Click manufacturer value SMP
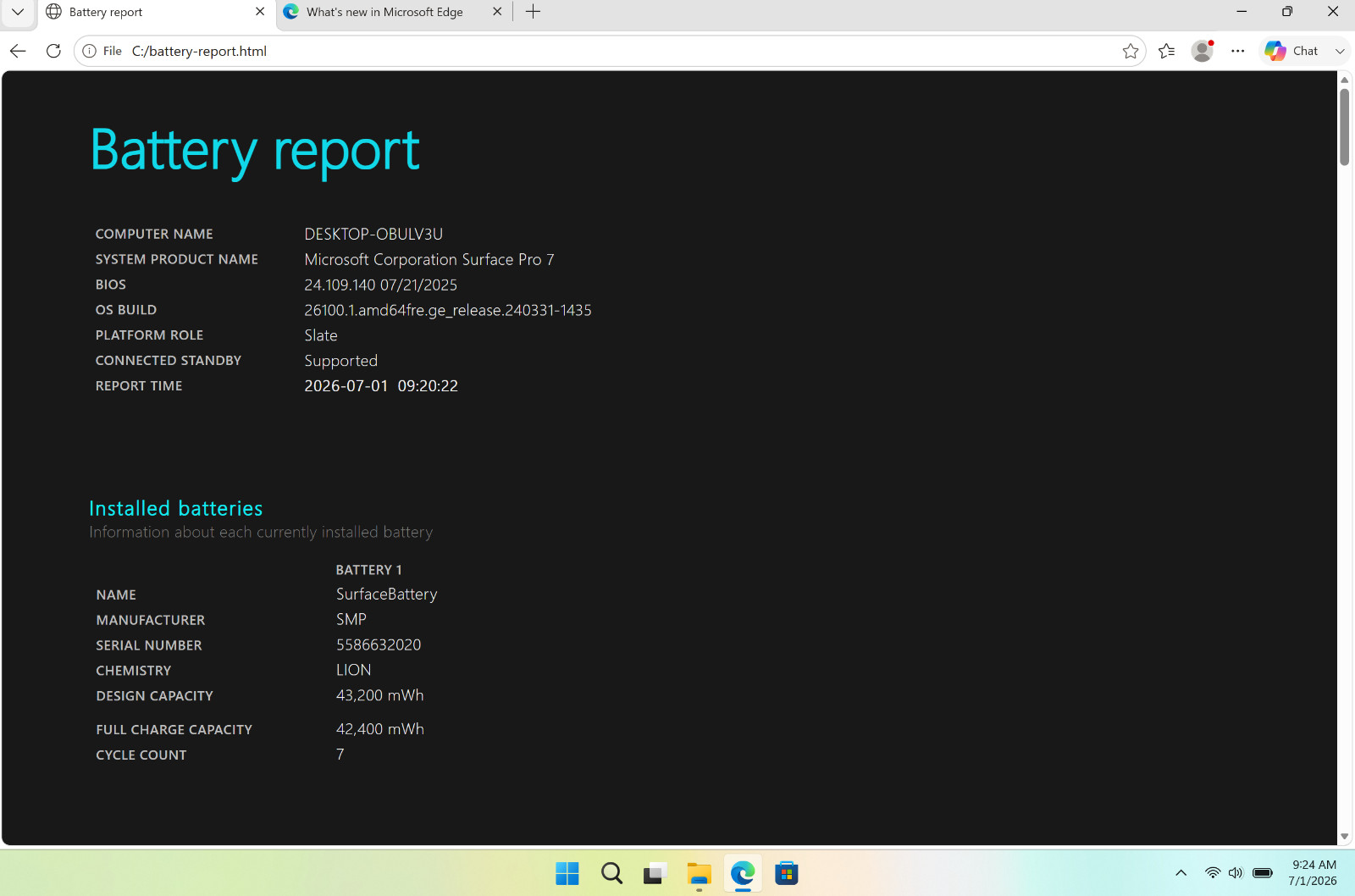 pyautogui.click(x=351, y=620)
